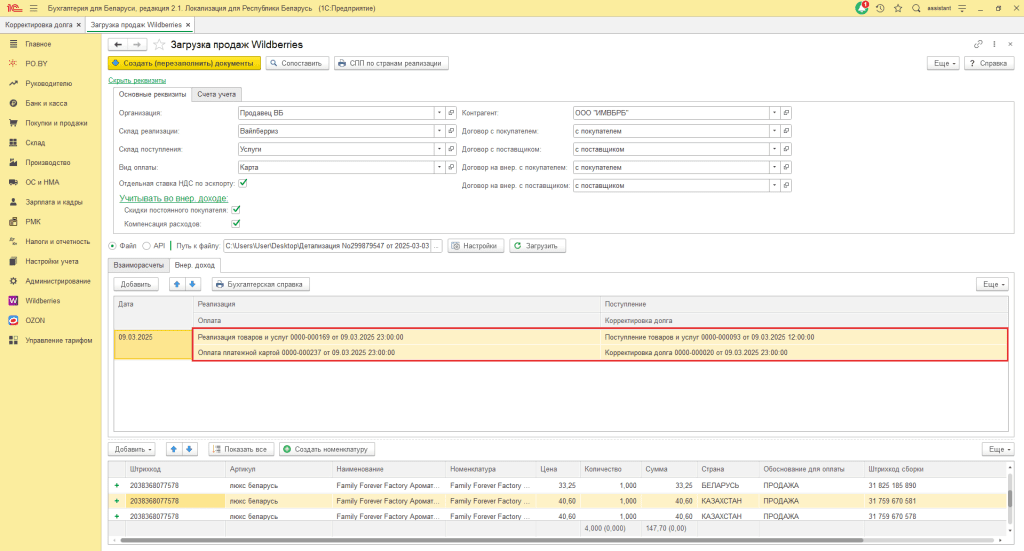Open Банк и касса section
The image size is (1024, 551).
coord(46,103)
